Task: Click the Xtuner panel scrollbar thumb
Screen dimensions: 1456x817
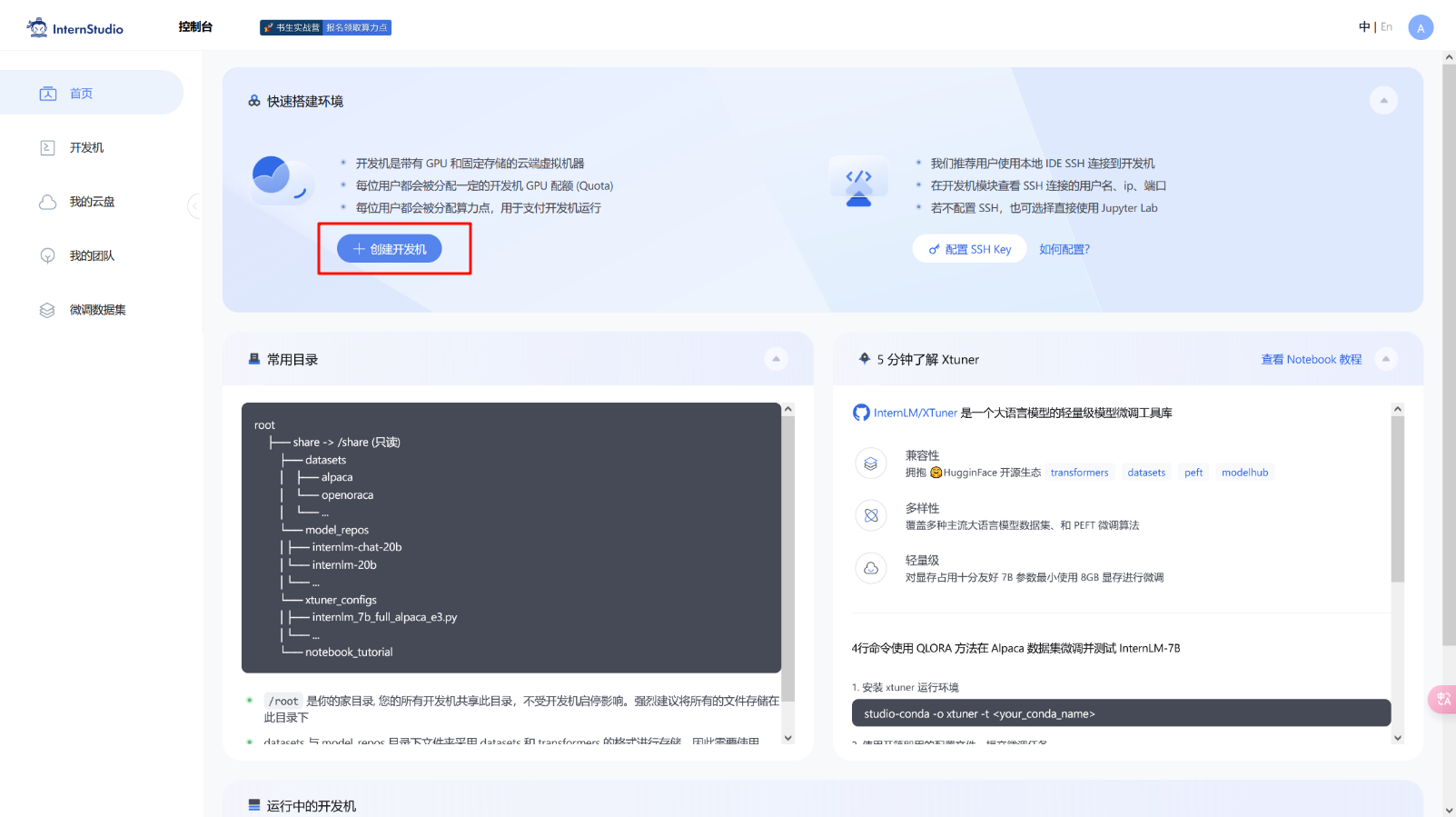Action: coord(1398,499)
